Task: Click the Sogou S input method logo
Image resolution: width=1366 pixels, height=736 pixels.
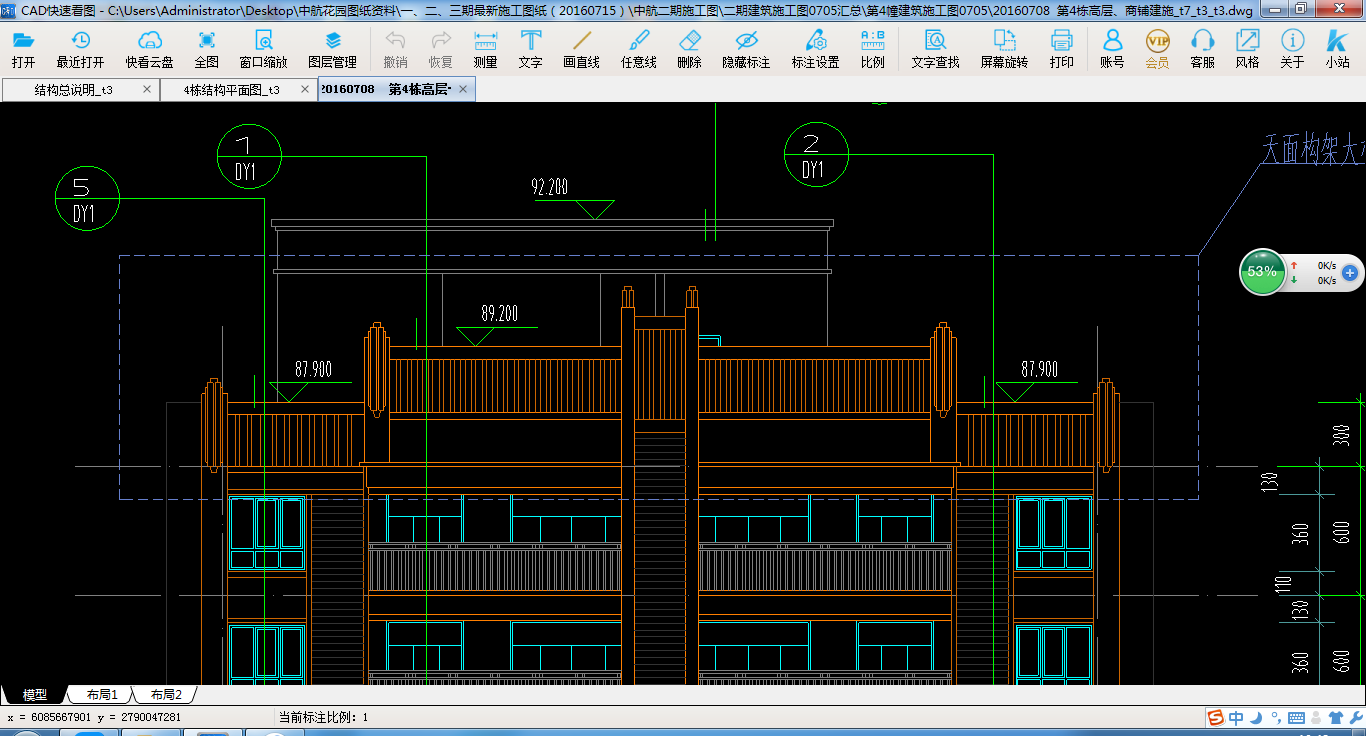Action: [1215, 717]
